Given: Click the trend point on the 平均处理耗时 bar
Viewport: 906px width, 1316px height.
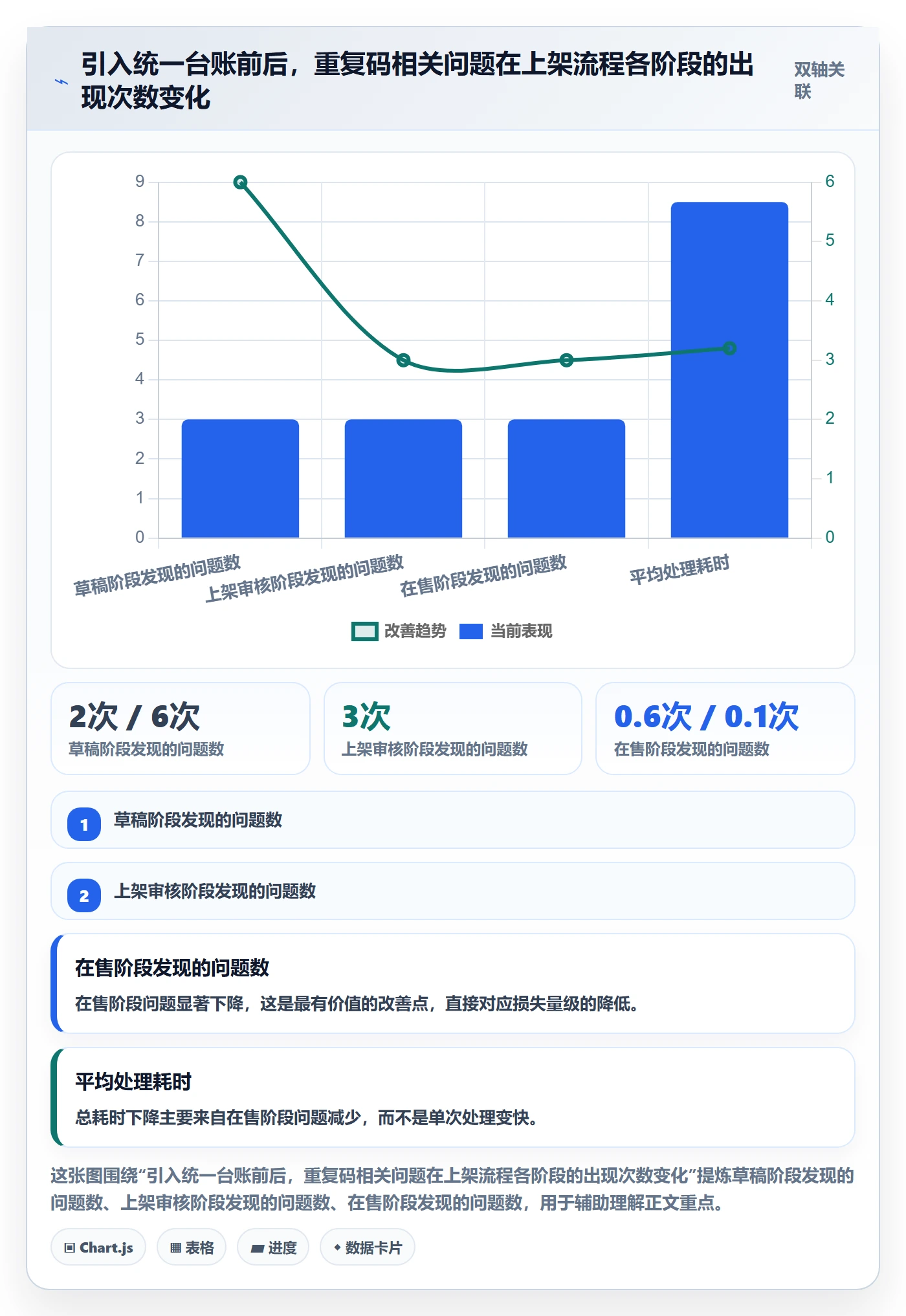Looking at the screenshot, I should click(729, 349).
